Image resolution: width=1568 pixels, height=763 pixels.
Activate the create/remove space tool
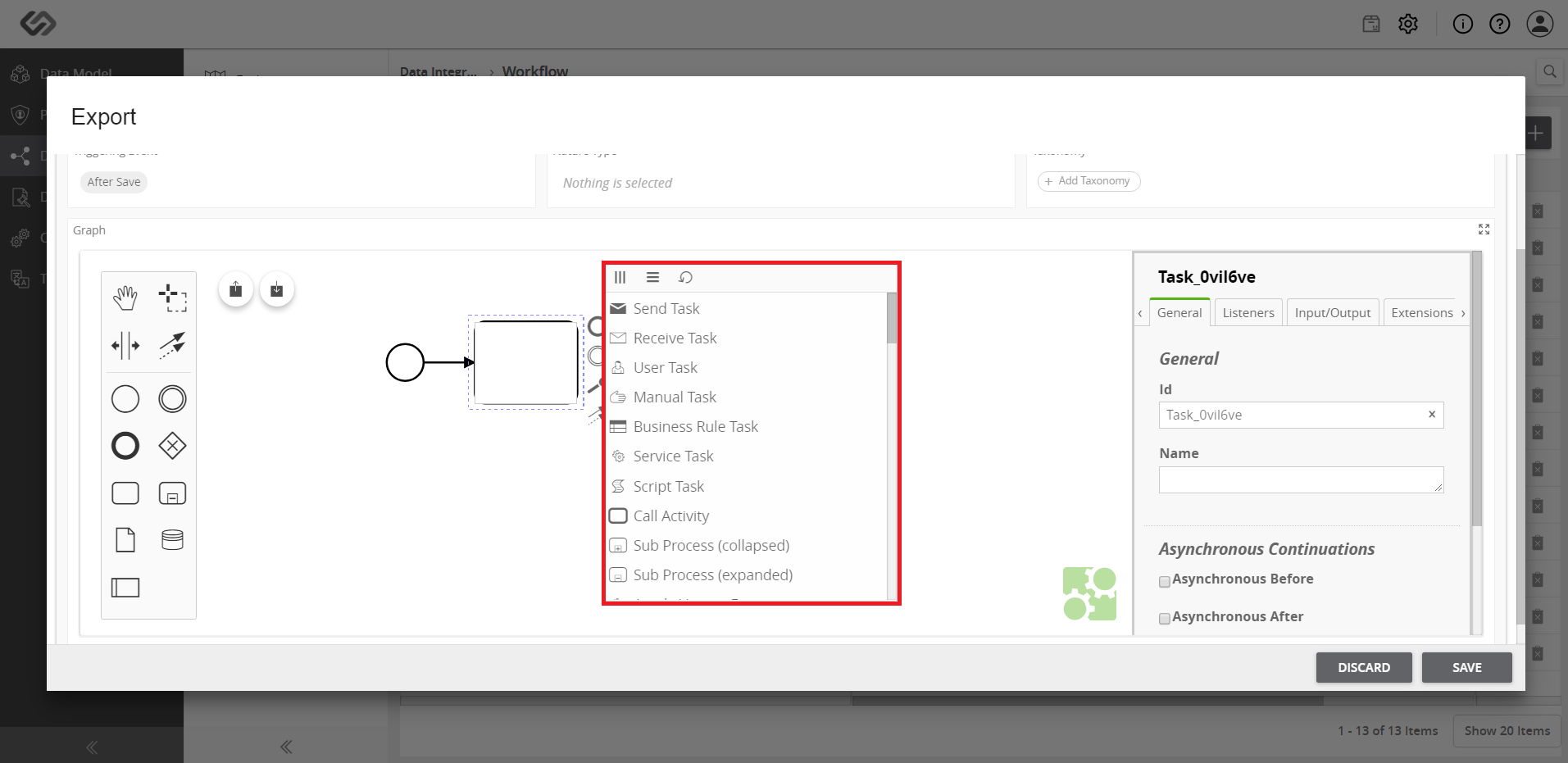click(125, 346)
